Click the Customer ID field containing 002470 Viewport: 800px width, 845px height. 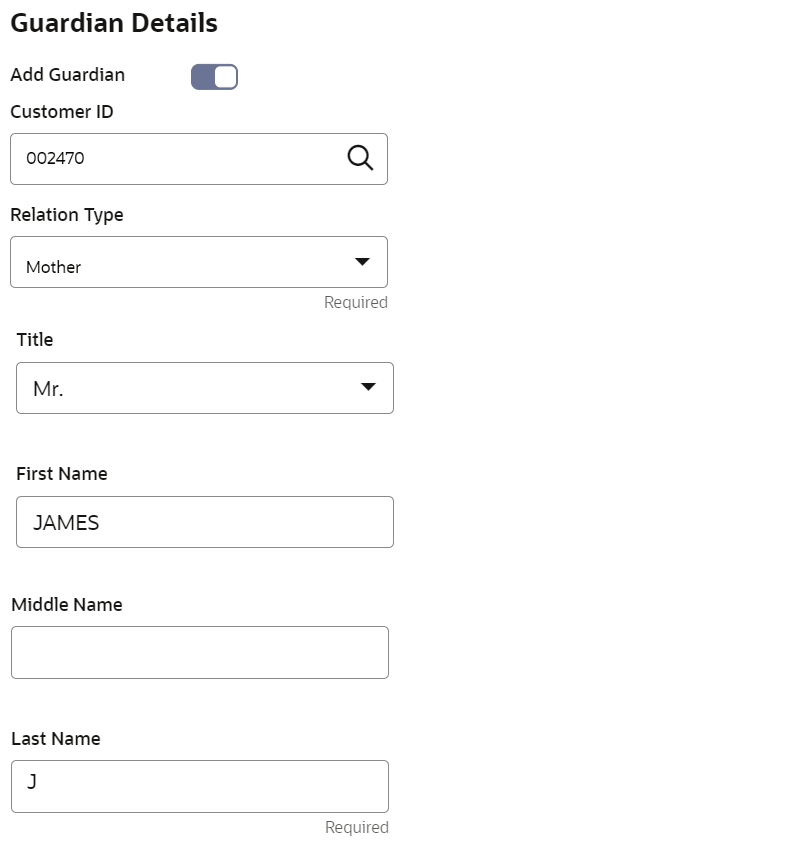(x=199, y=159)
